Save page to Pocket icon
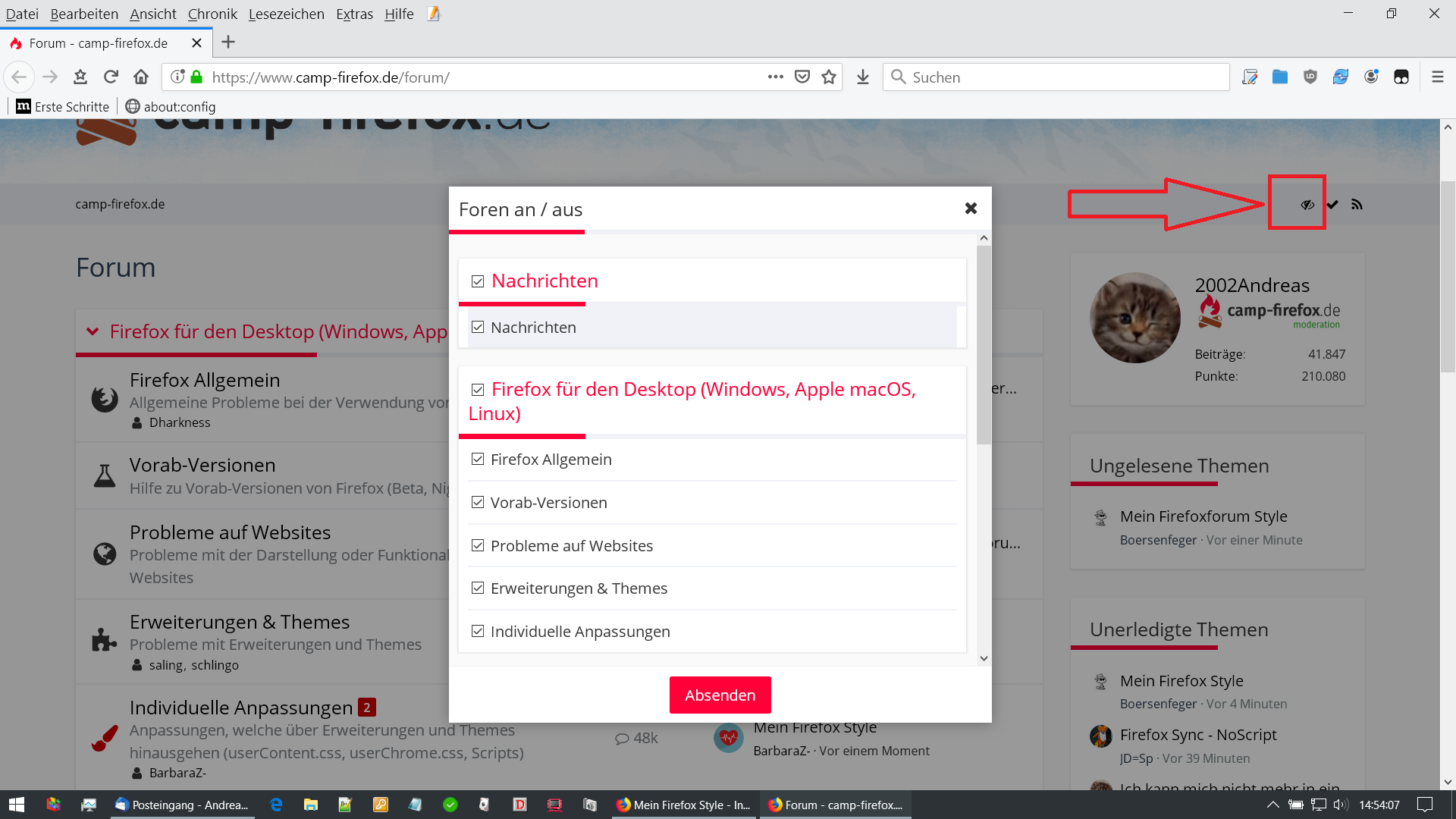The height and width of the screenshot is (819, 1456). click(x=802, y=77)
